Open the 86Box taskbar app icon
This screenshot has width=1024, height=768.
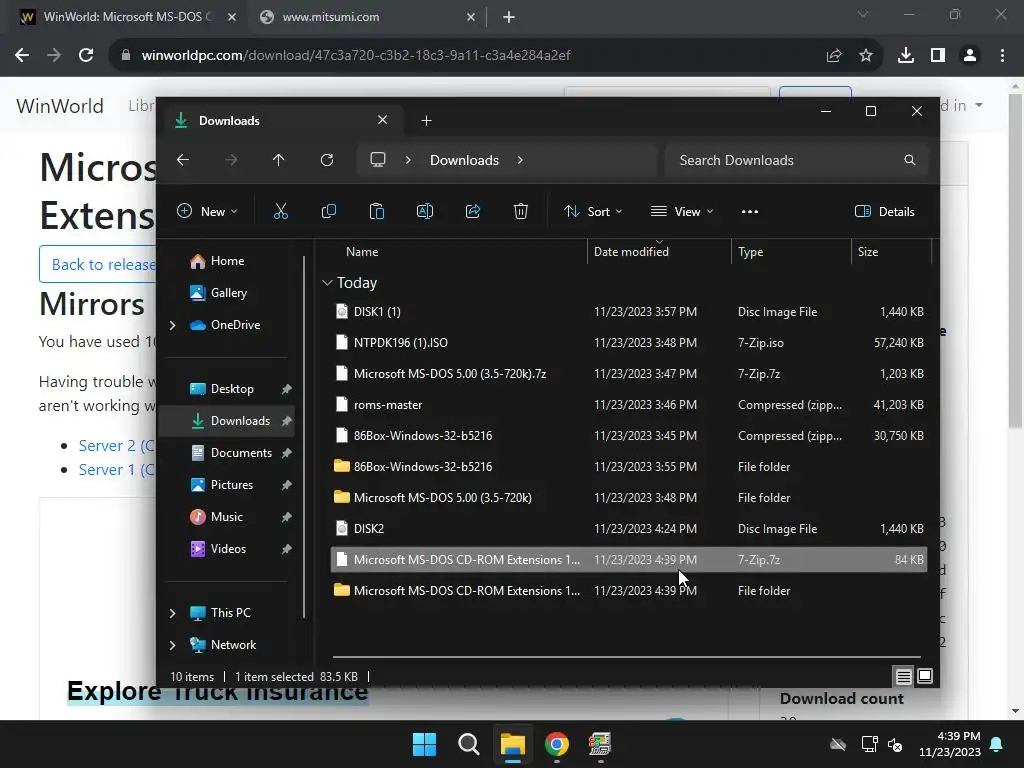[600, 744]
